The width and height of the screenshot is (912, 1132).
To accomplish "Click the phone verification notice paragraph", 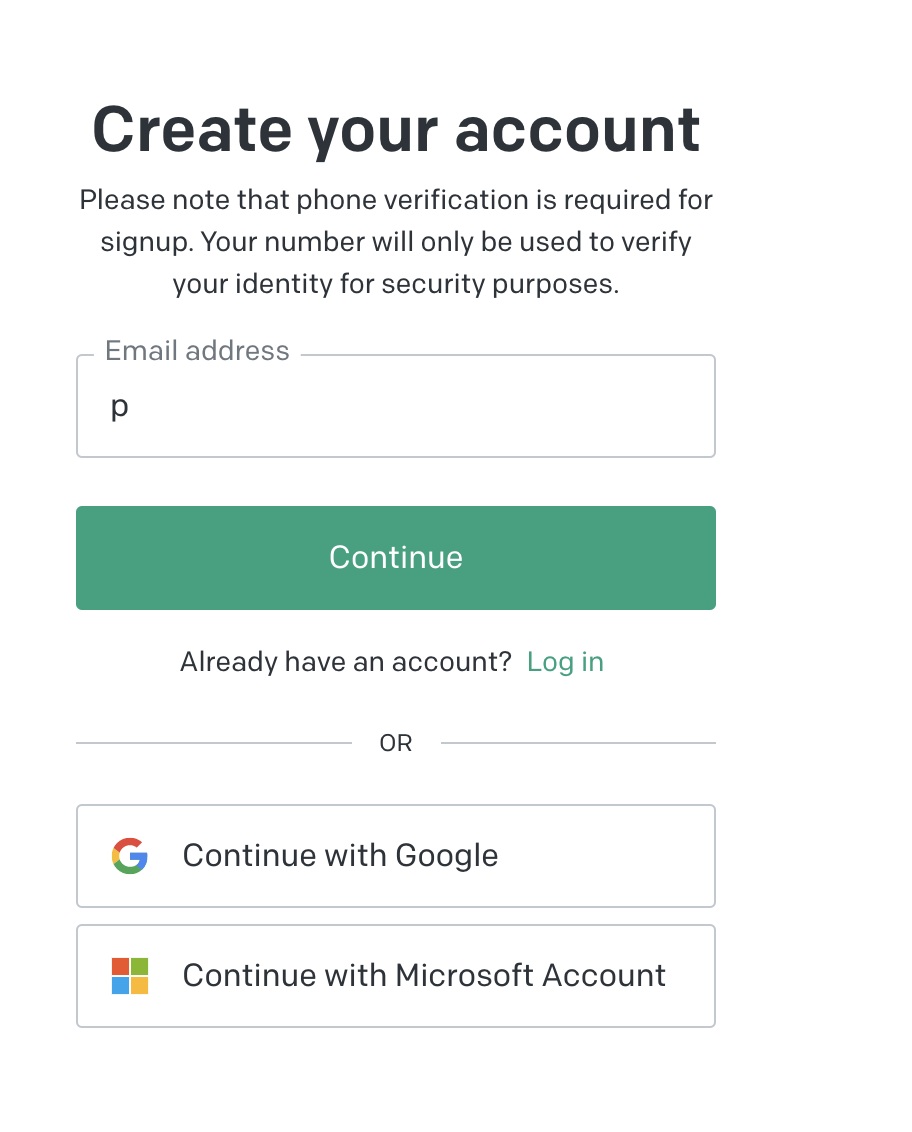I will pyautogui.click(x=395, y=242).
